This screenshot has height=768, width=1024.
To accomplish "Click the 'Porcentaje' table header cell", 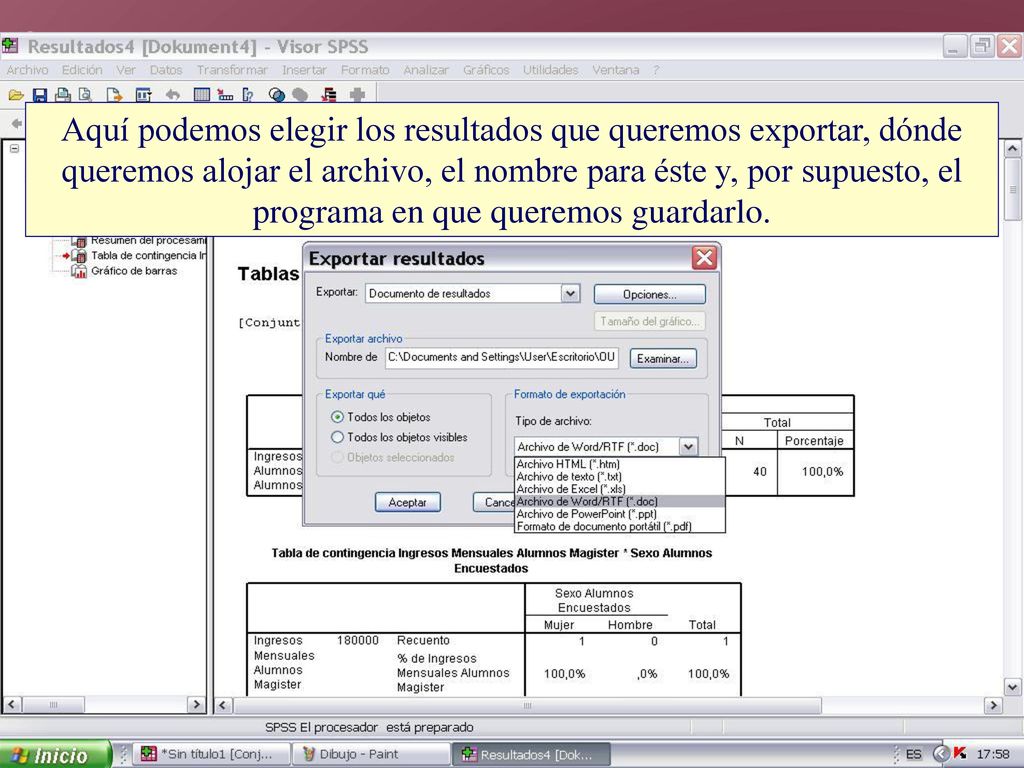I will pos(814,441).
